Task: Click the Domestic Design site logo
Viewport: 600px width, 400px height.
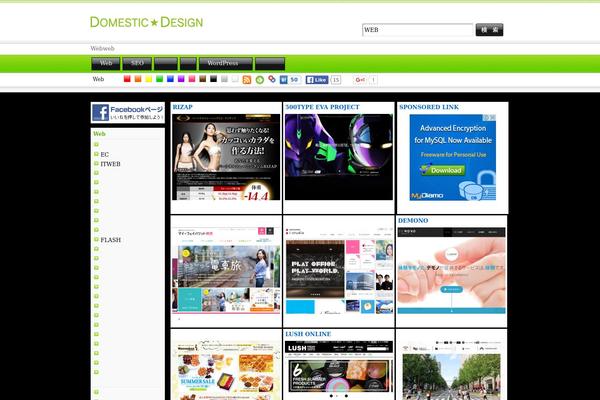Action: (146, 22)
